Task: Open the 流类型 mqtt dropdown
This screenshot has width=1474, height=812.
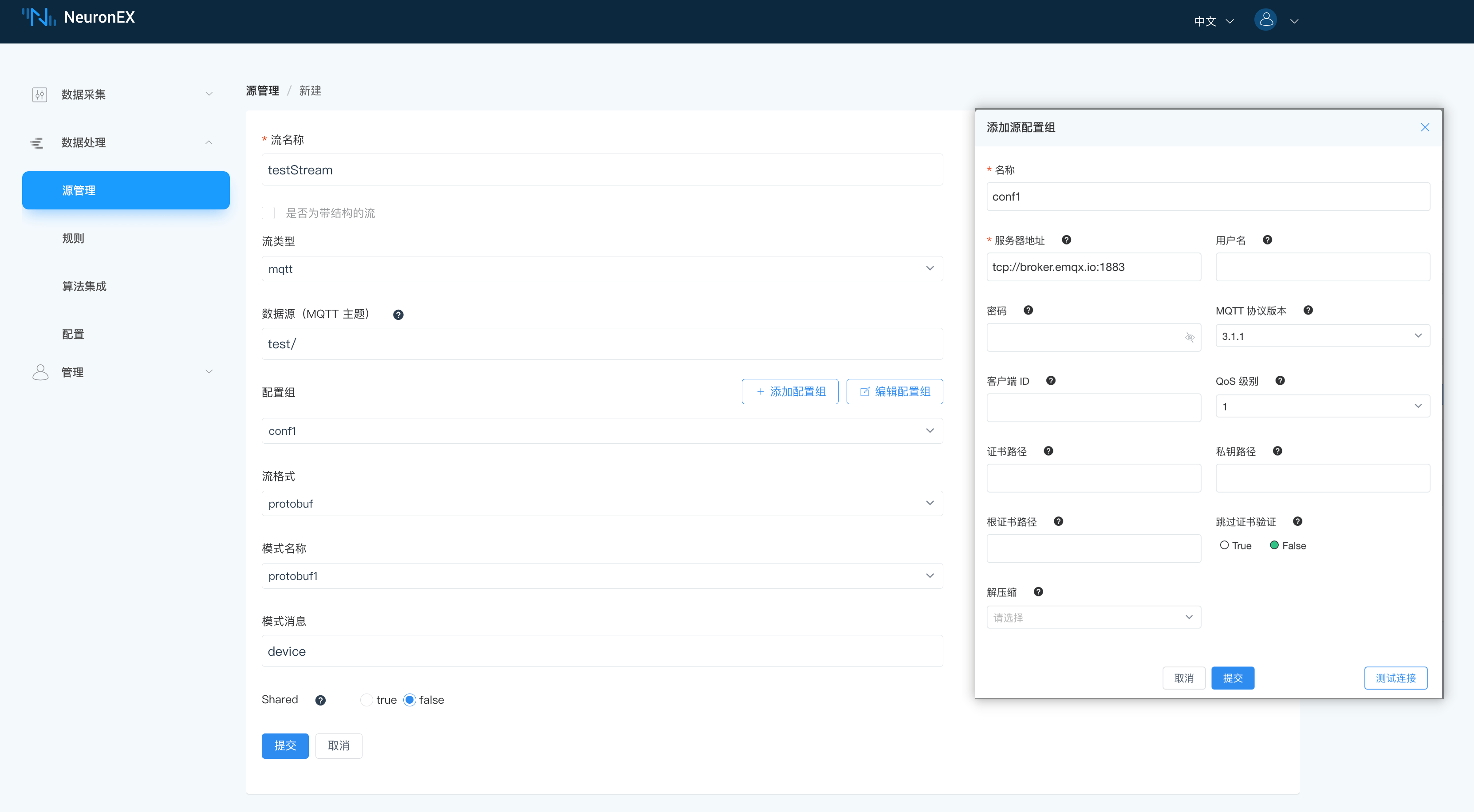Action: click(x=601, y=268)
